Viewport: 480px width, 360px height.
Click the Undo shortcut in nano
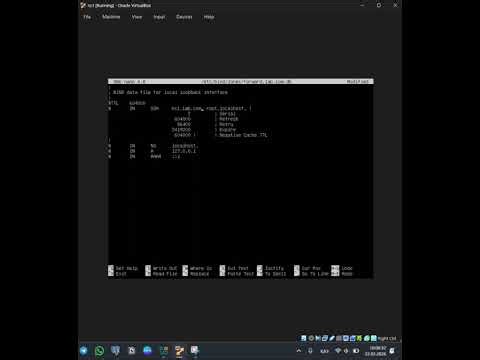coord(342,268)
